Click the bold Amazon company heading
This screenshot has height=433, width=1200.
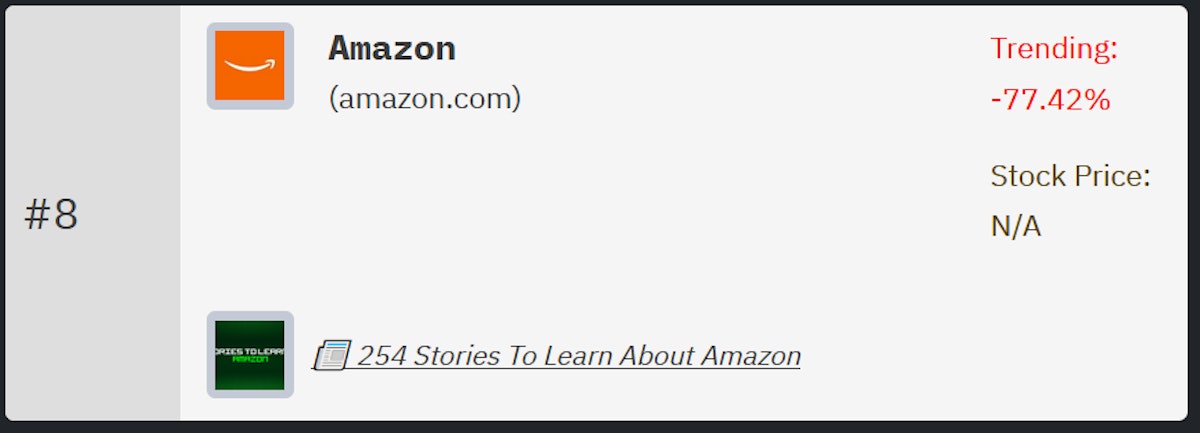coord(392,48)
